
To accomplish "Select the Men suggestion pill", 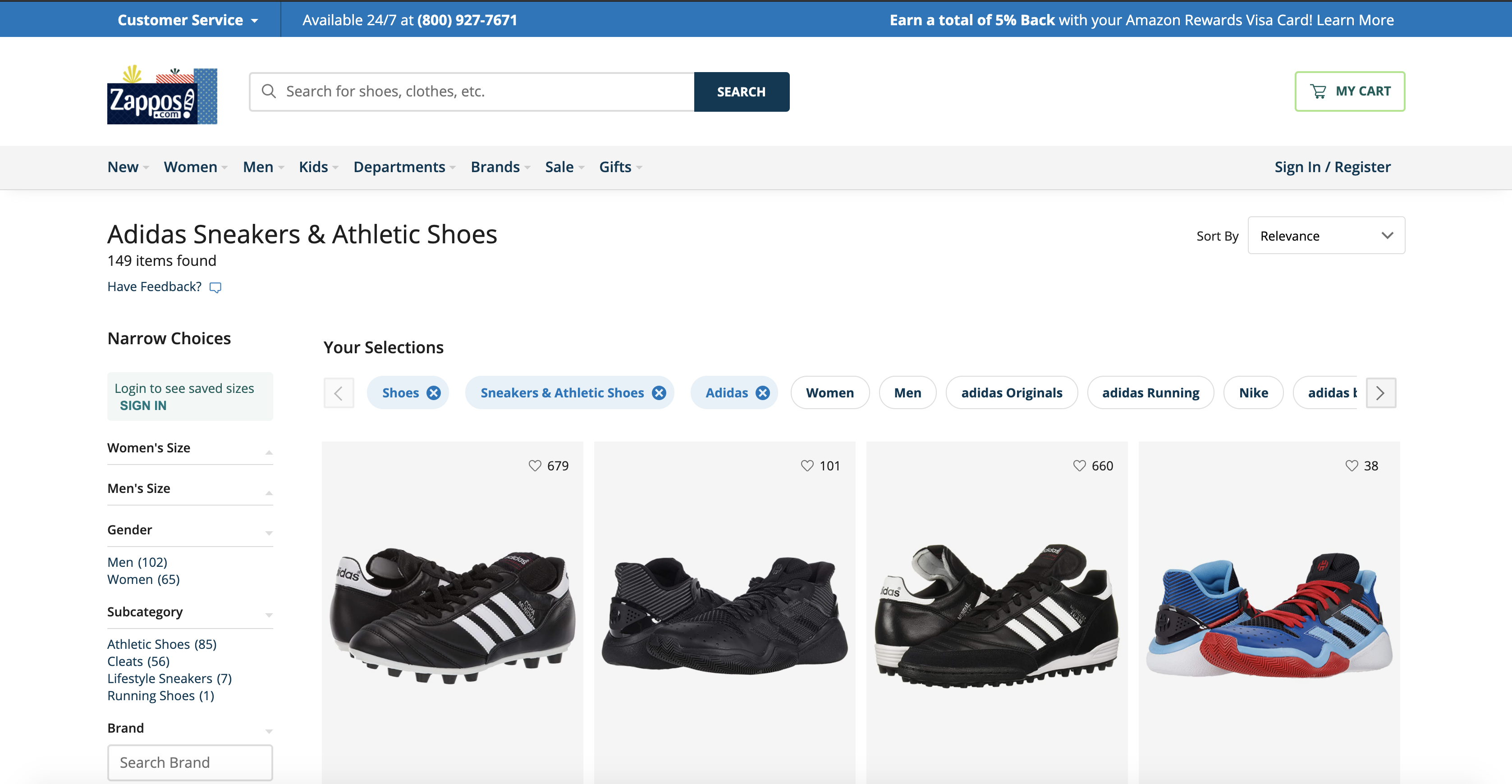I will (907, 393).
